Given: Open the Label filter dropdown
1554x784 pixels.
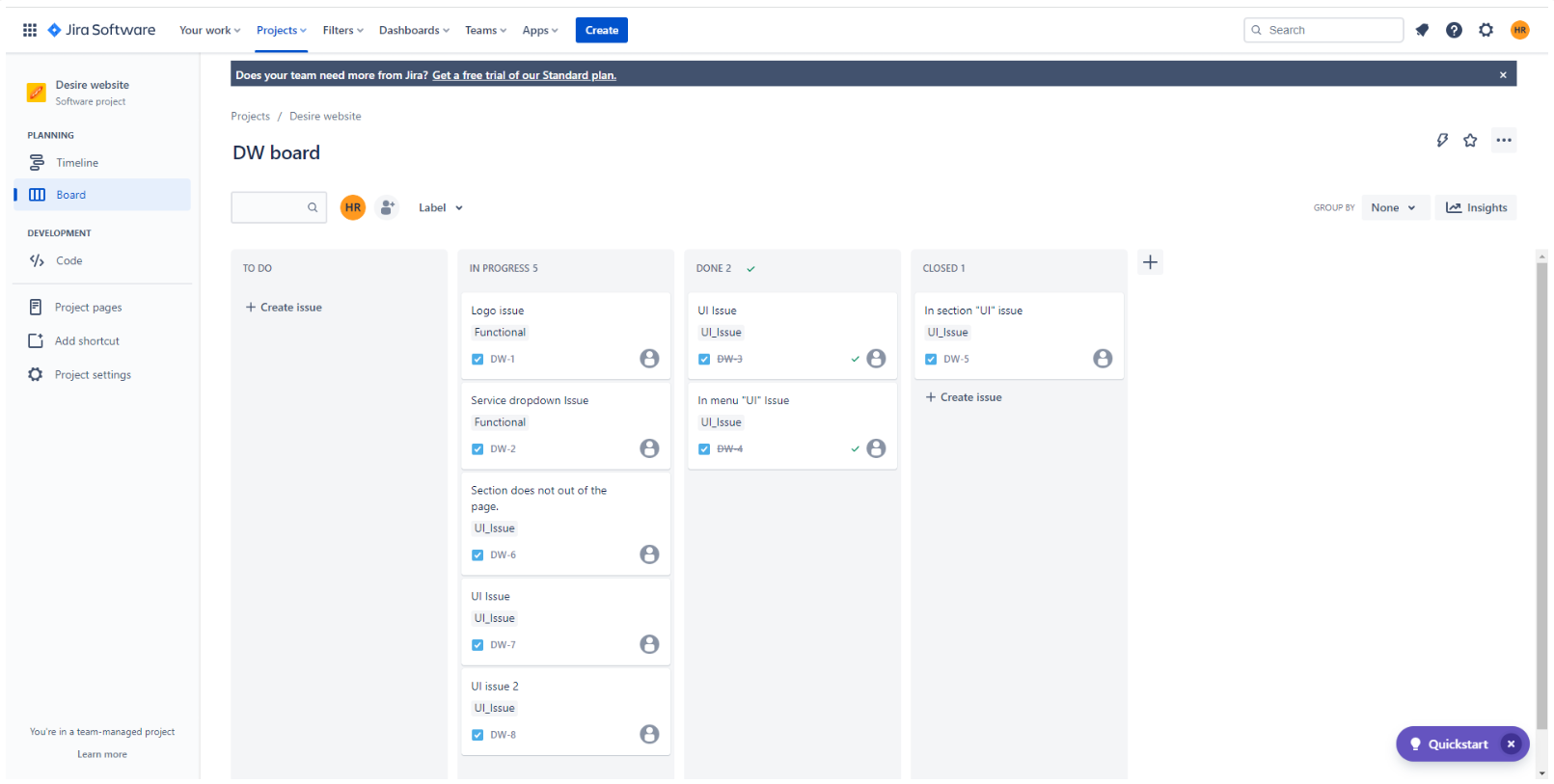Looking at the screenshot, I should point(441,207).
